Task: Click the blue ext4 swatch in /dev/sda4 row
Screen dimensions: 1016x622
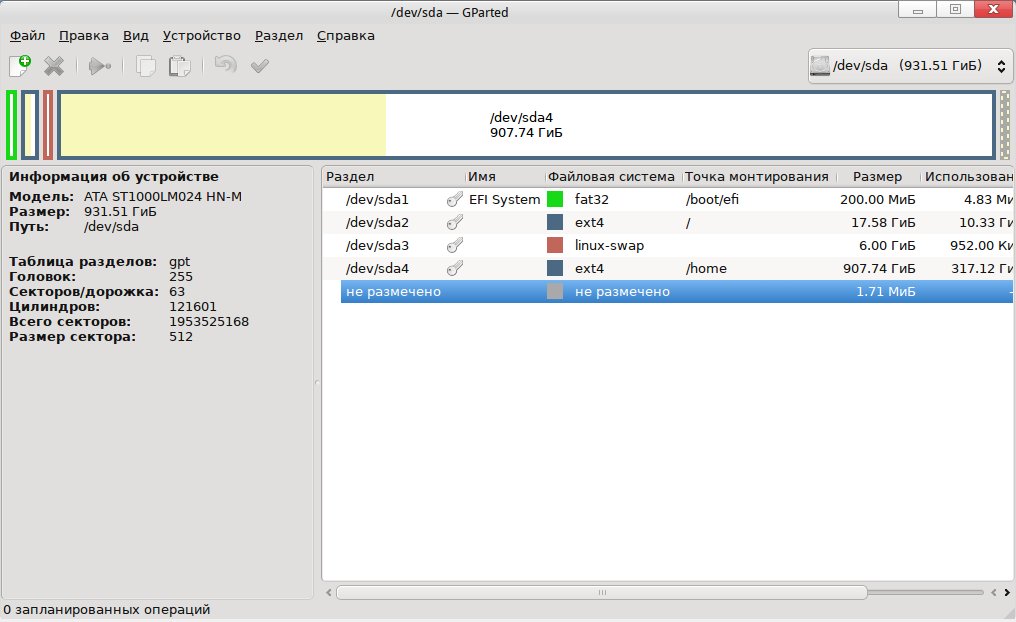Action: pos(555,268)
